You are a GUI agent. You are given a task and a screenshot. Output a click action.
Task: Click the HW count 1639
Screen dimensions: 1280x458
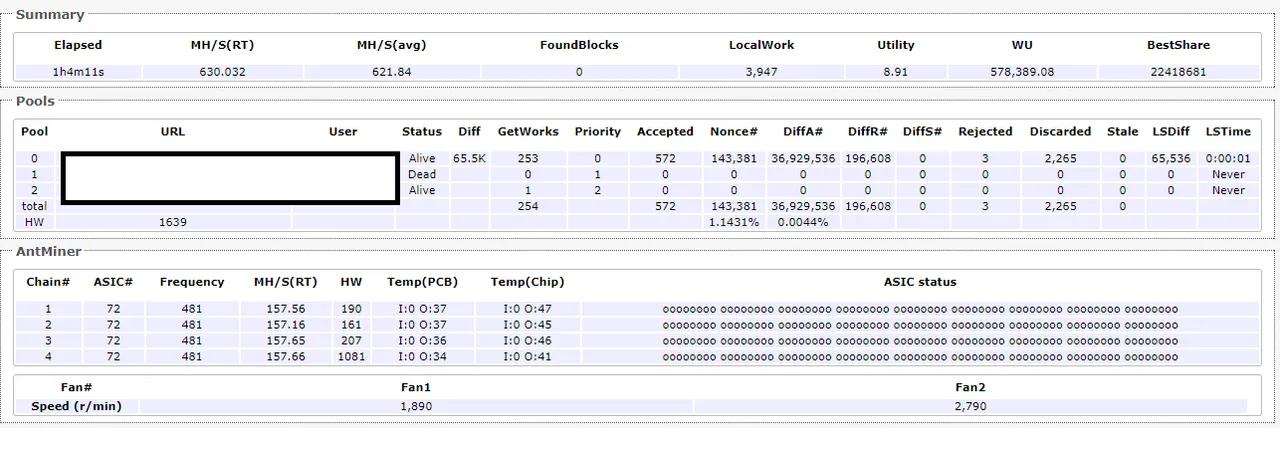point(173,222)
